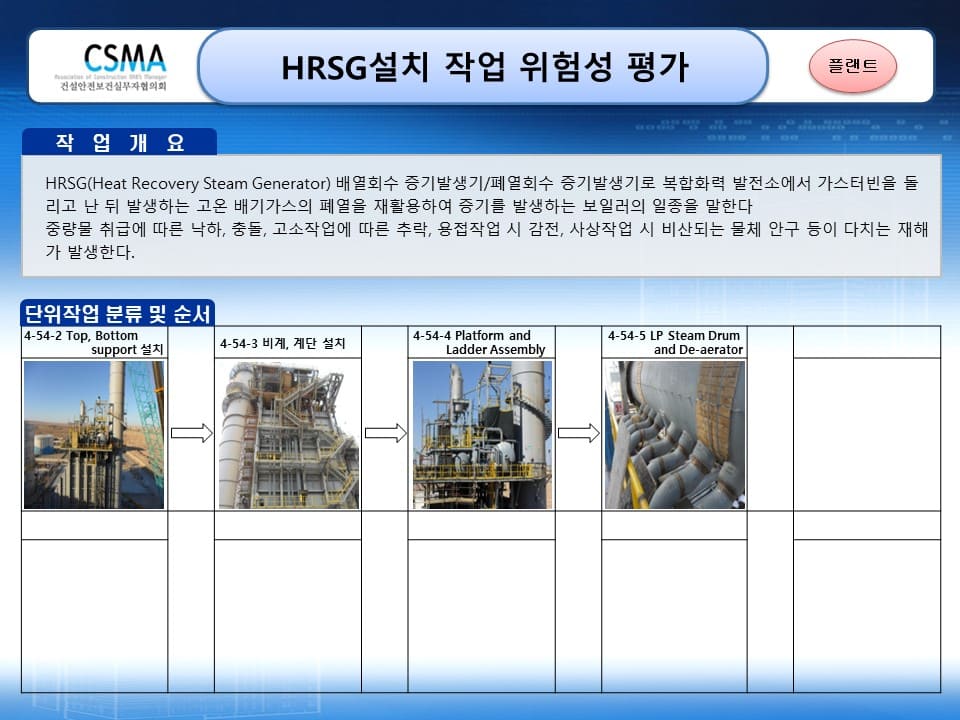Select the 4-54-4 Platform and Ladder Assembly label

coord(479,343)
